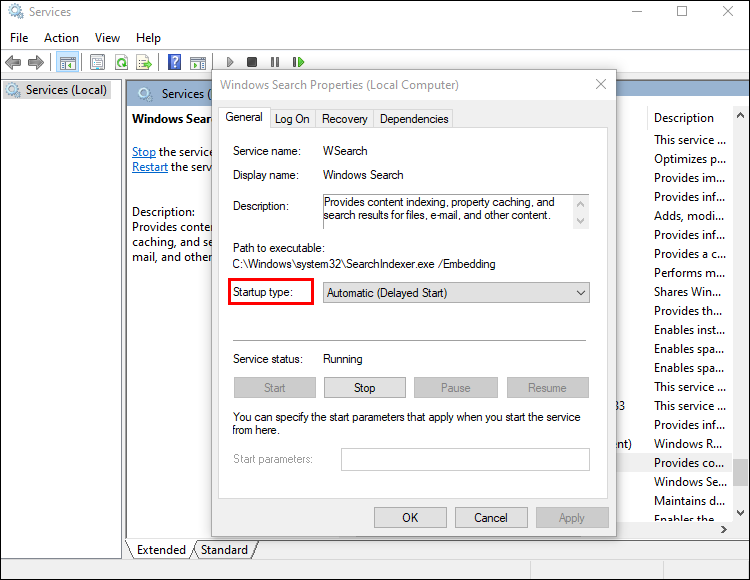Select Services (Local) tree node
Image resolution: width=750 pixels, height=580 pixels.
point(57,90)
